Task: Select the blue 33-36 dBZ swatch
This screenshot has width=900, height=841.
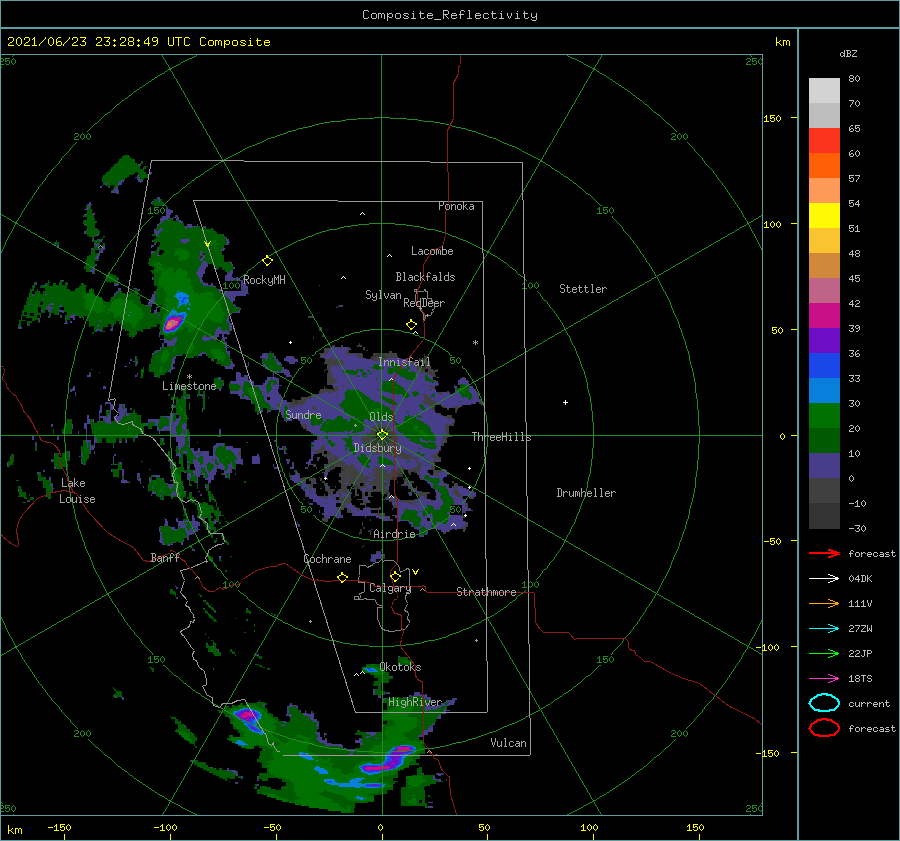Action: click(824, 366)
